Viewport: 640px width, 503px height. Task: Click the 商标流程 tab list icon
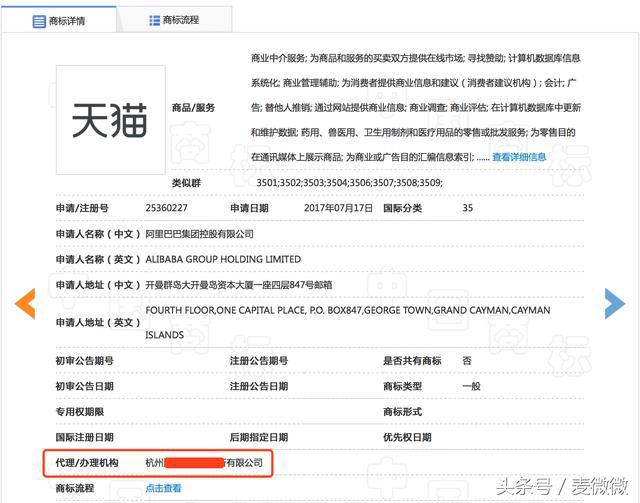tap(154, 20)
